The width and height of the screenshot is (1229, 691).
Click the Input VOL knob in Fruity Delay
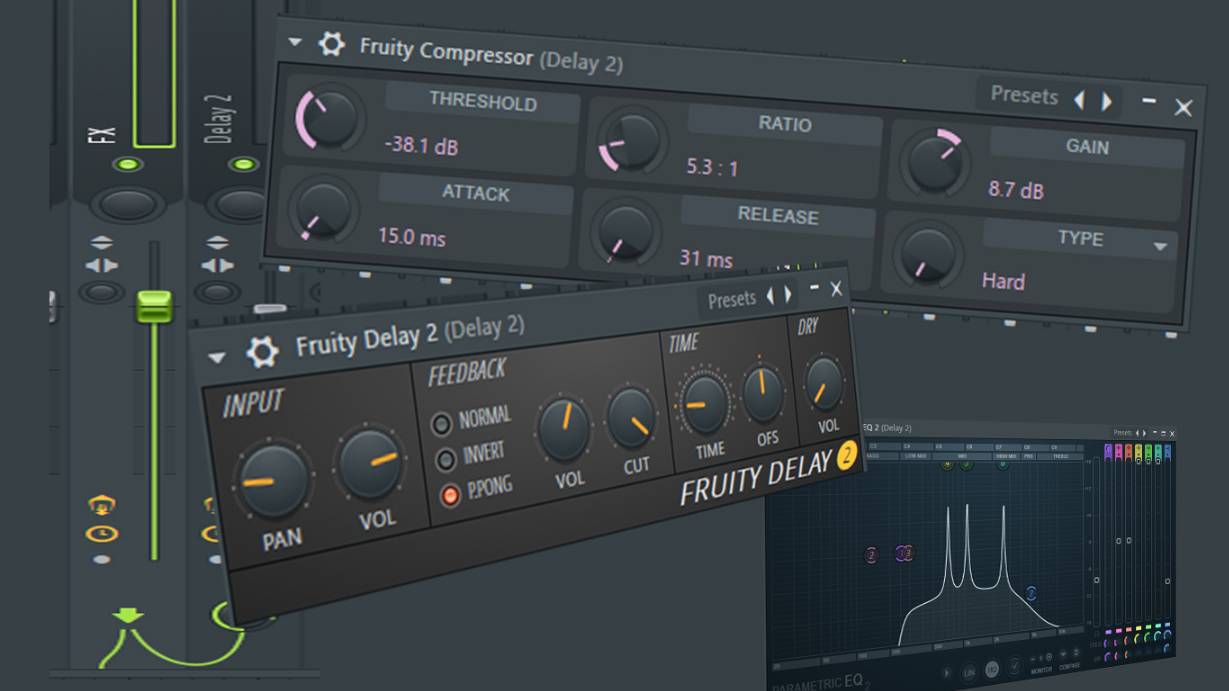pyautogui.click(x=369, y=464)
